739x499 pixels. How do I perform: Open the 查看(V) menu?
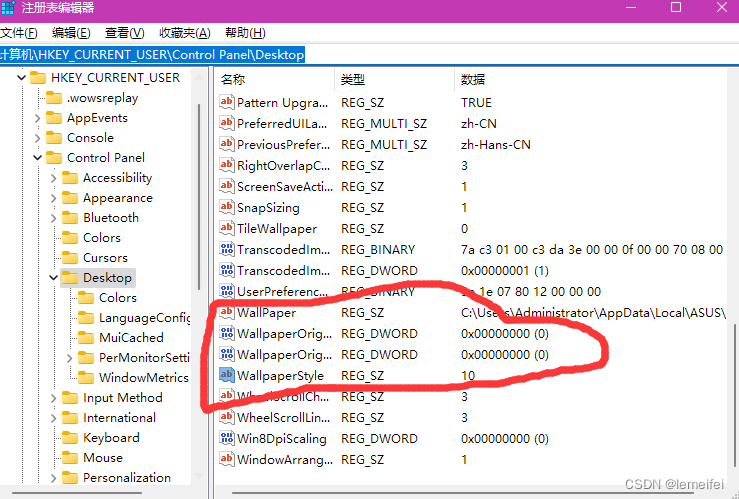[x=124, y=33]
